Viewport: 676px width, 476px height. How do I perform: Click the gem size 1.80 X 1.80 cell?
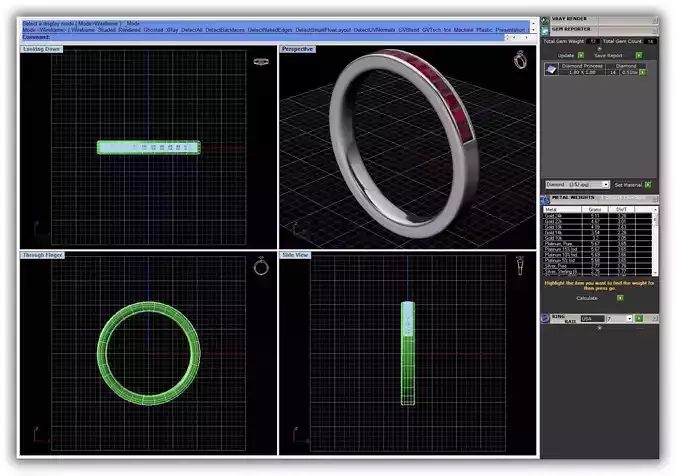click(582, 72)
